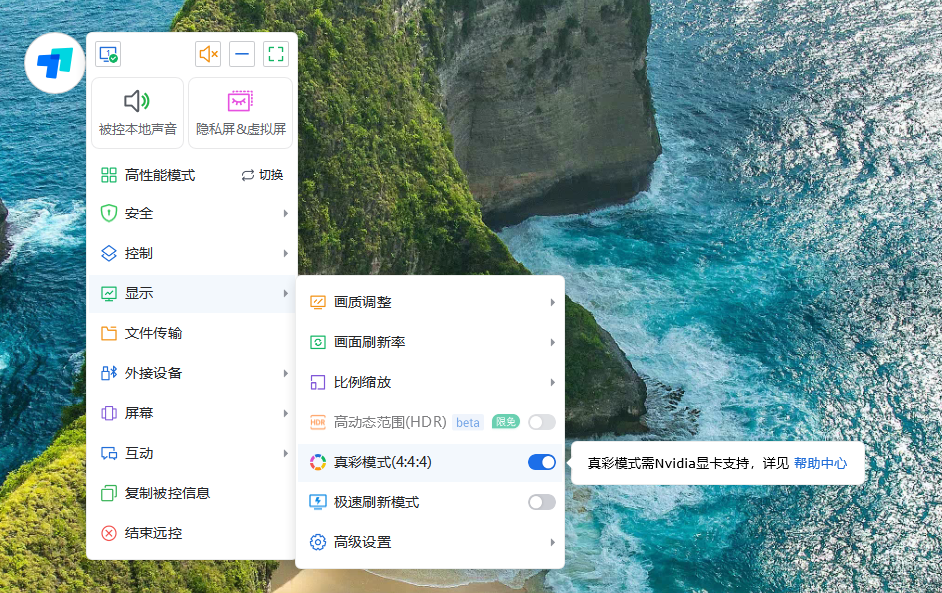Click the 切换 mode switch button
The image size is (942, 593).
pos(263,175)
